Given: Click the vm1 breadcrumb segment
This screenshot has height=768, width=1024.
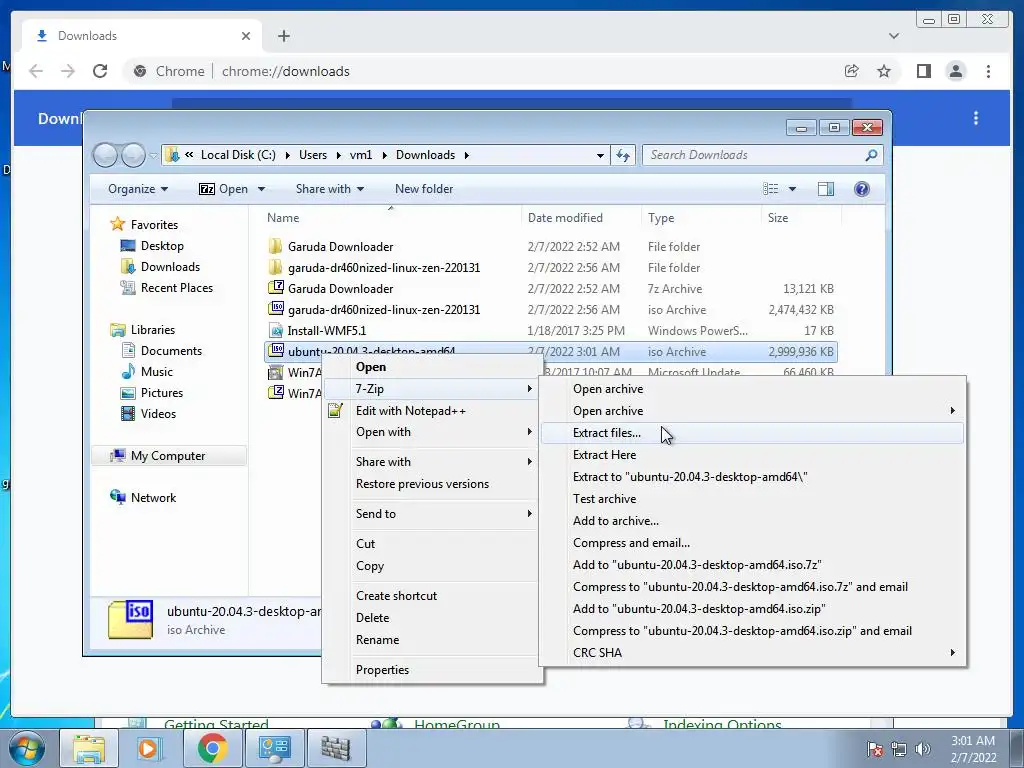Looking at the screenshot, I should [361, 155].
